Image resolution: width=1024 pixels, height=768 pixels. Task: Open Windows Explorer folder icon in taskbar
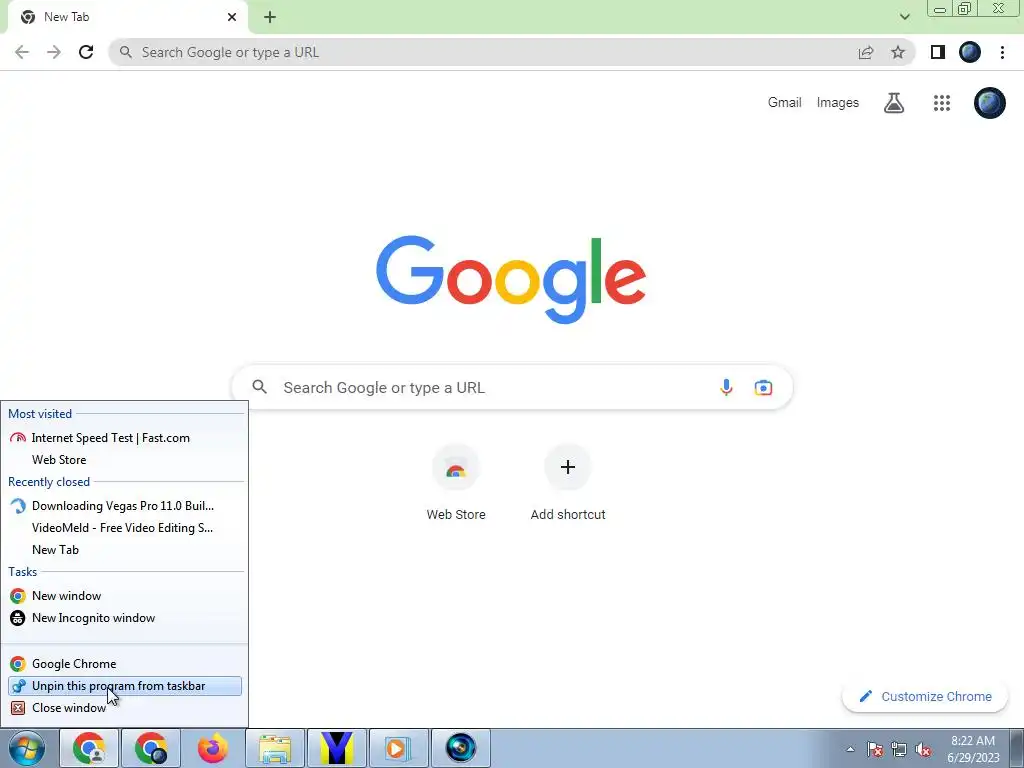tap(275, 748)
